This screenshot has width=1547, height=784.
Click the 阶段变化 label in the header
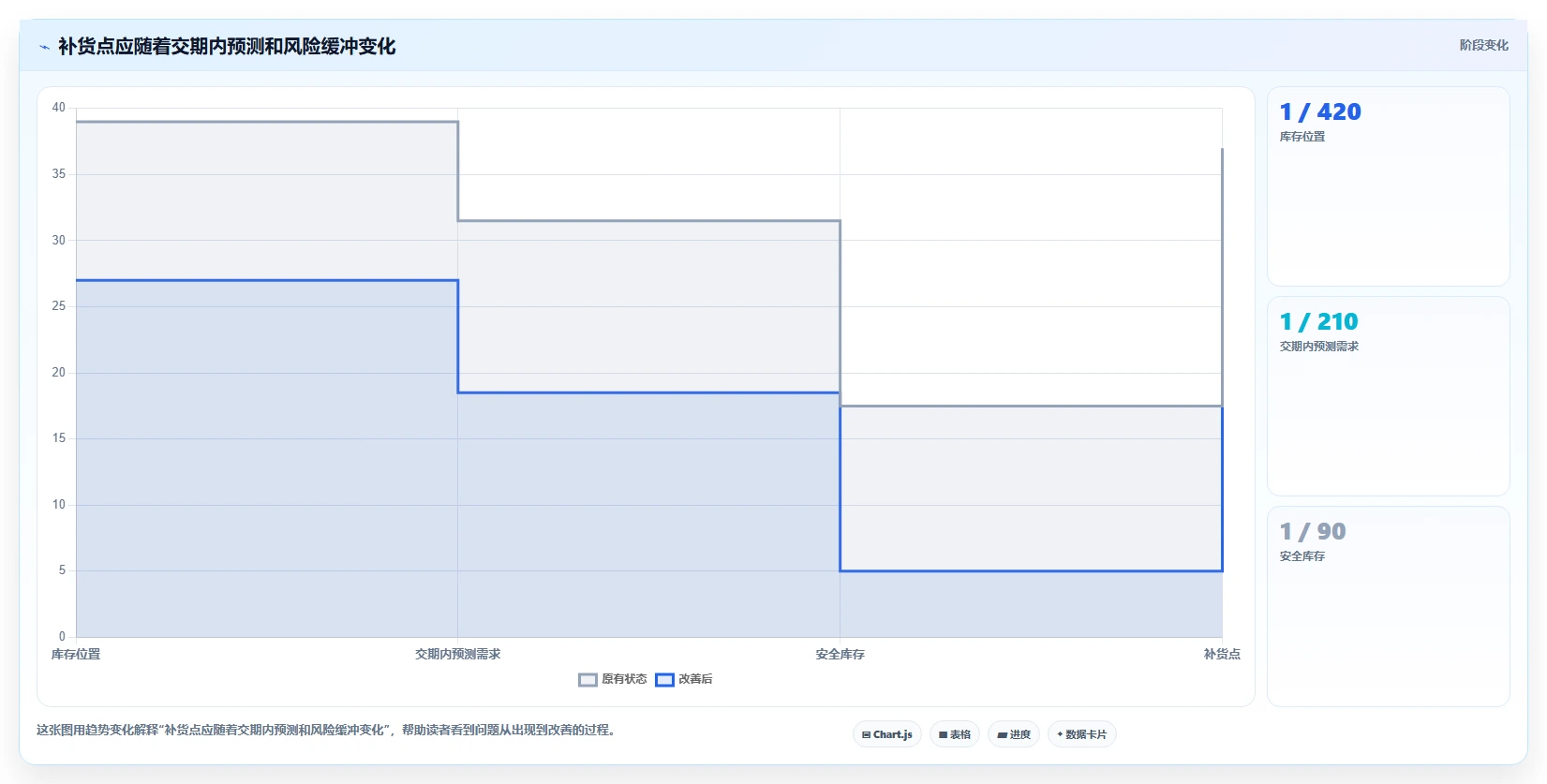coord(1484,45)
